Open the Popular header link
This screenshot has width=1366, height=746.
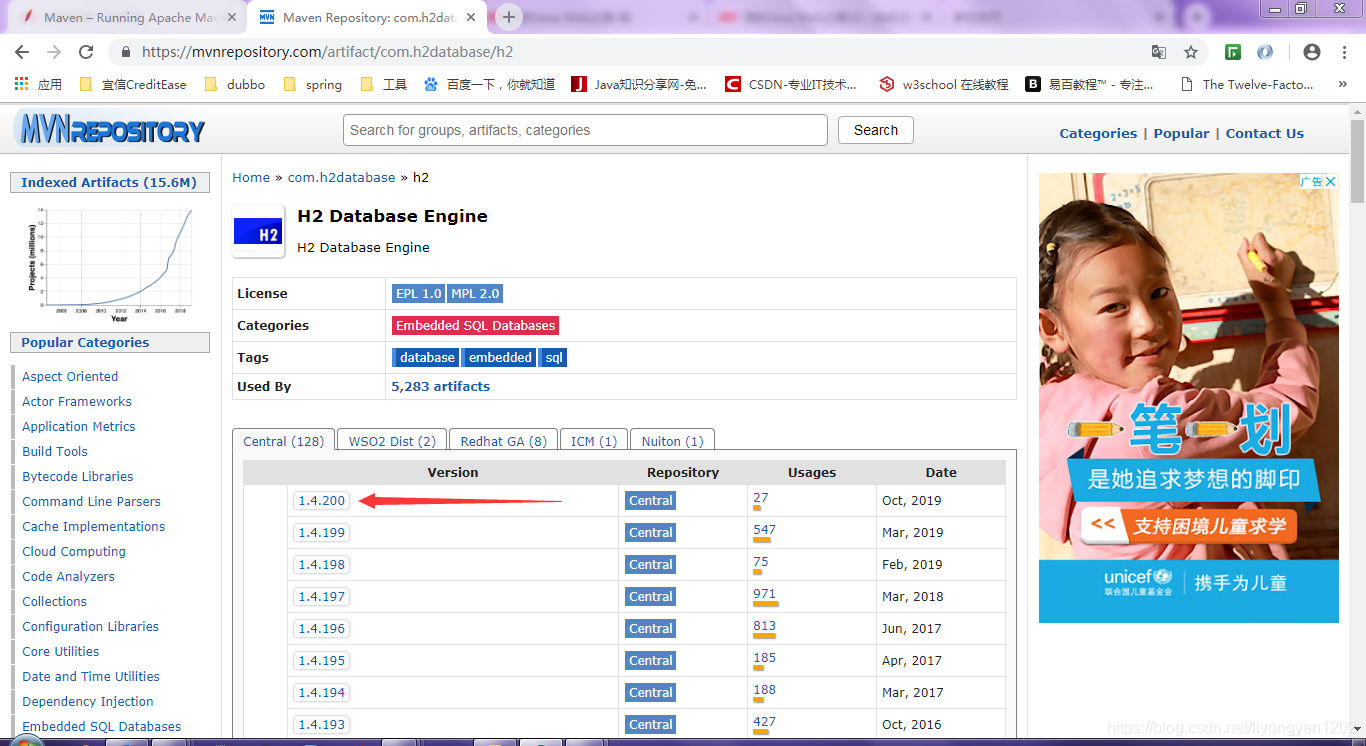pos(1181,133)
